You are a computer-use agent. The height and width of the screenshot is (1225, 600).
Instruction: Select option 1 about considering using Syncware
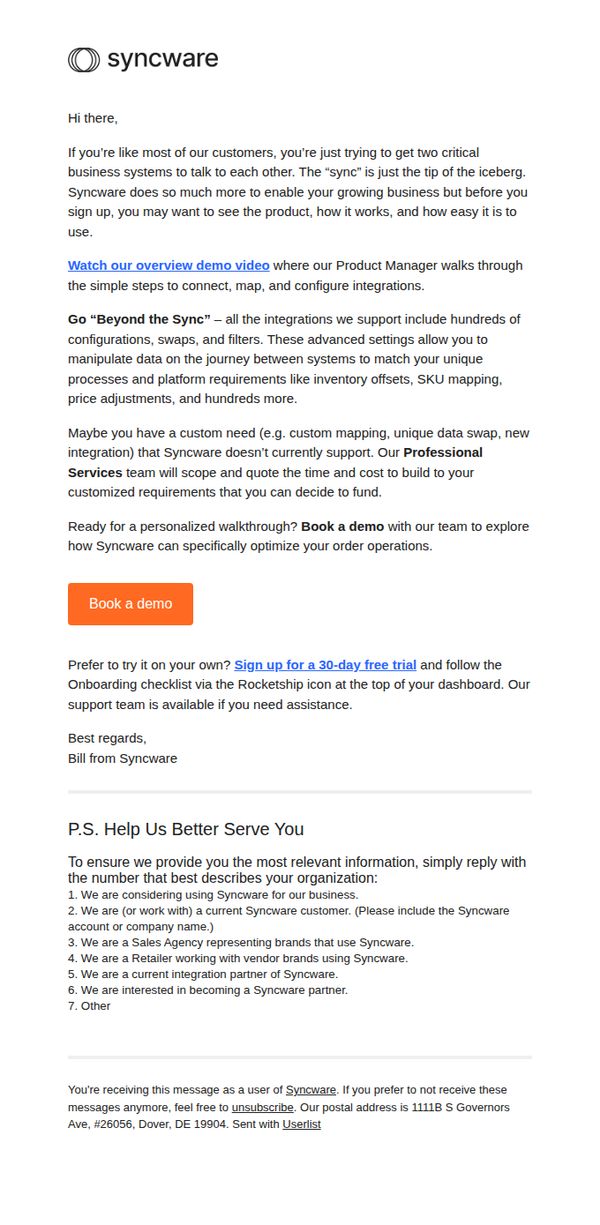(x=213, y=895)
